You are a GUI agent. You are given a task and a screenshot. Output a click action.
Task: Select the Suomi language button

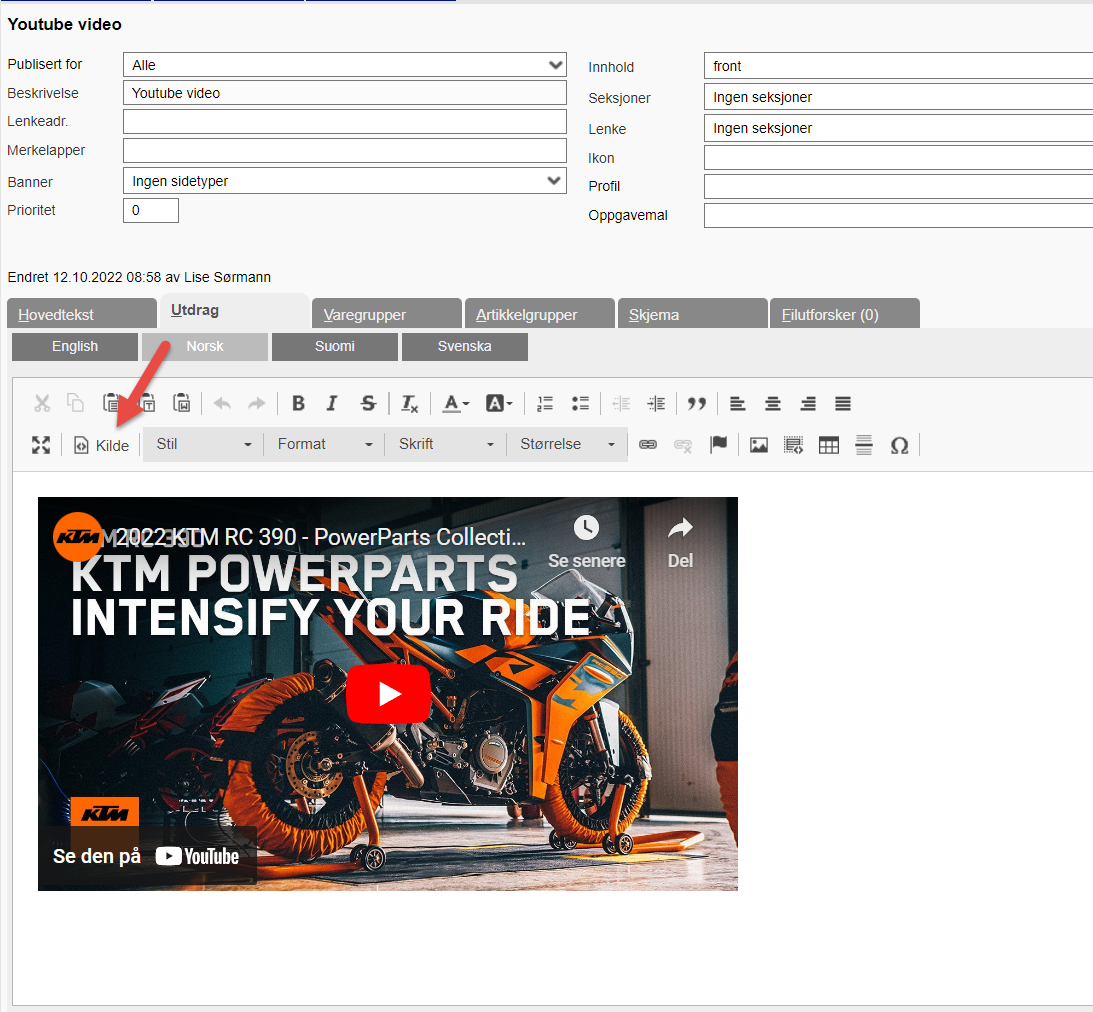click(x=335, y=346)
